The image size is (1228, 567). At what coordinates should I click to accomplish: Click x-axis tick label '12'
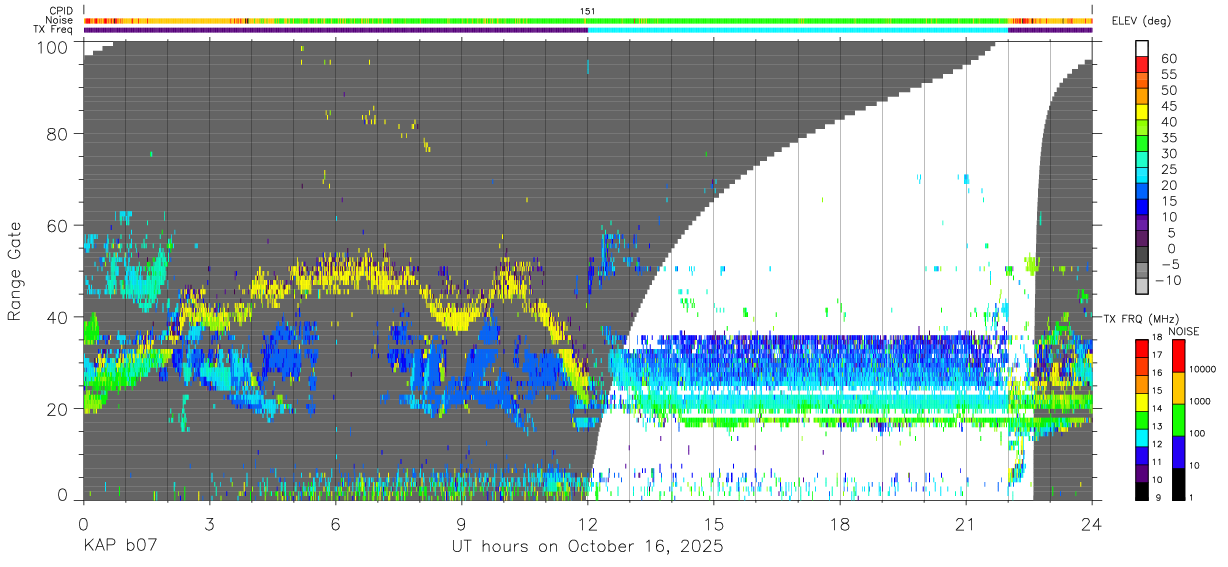(588, 523)
